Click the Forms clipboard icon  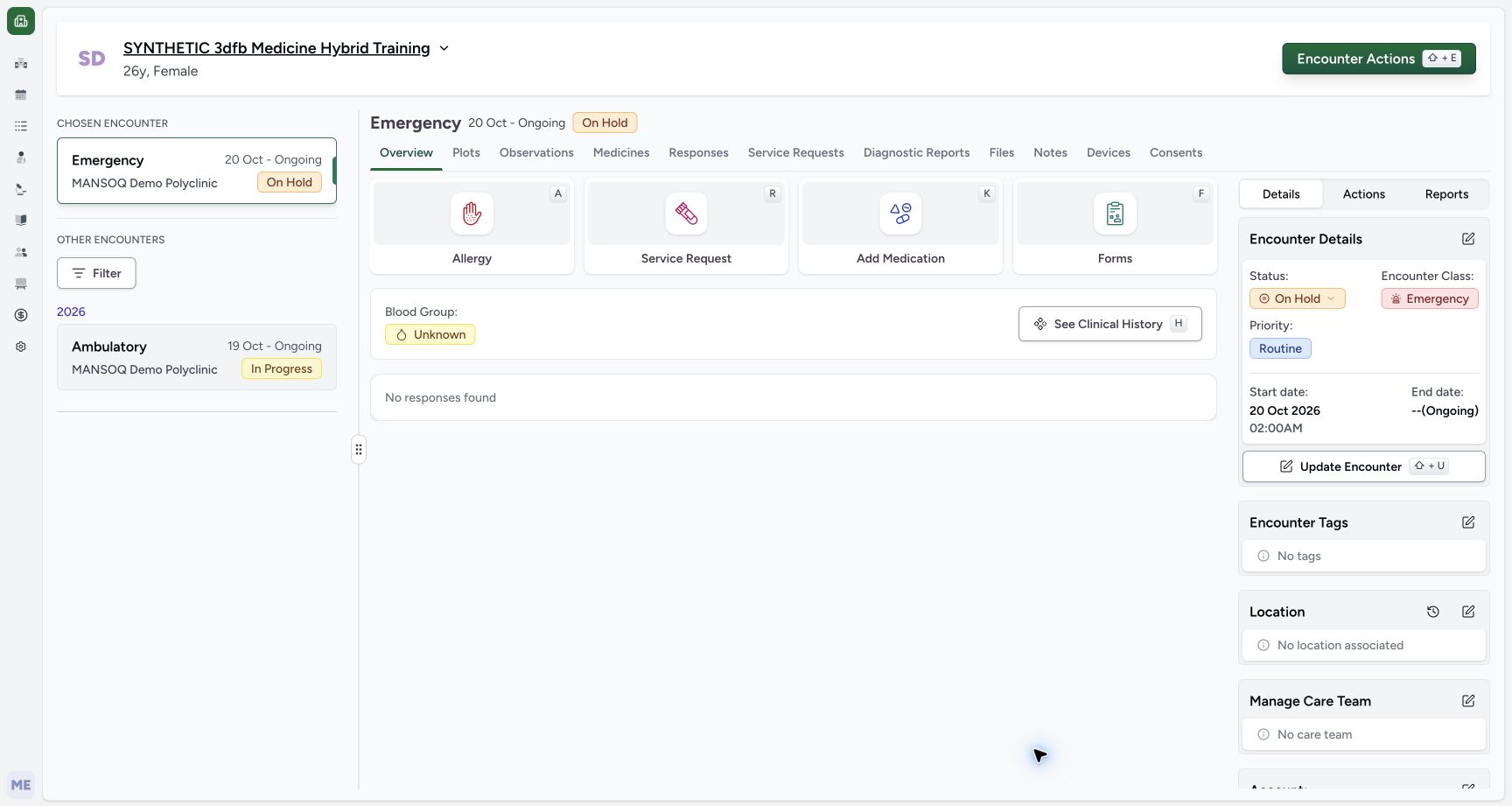(x=1115, y=214)
